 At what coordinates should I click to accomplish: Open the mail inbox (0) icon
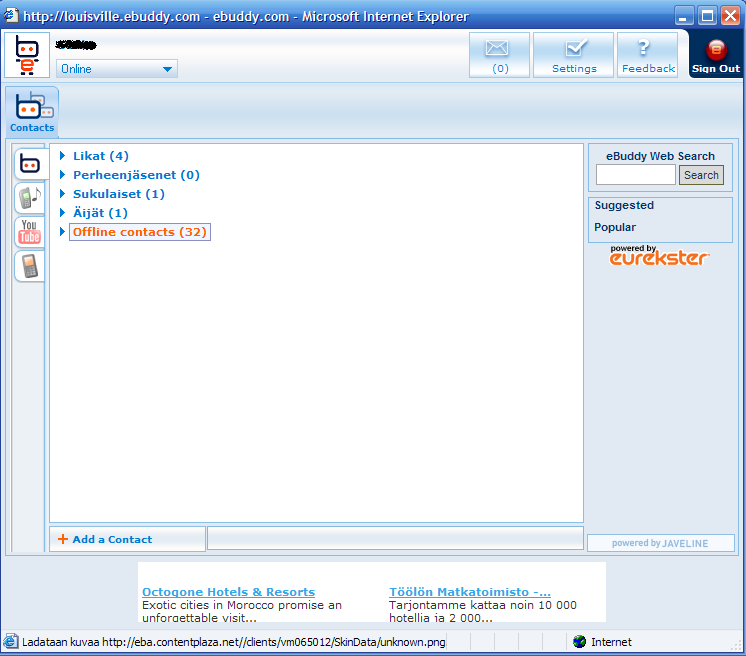[x=499, y=55]
